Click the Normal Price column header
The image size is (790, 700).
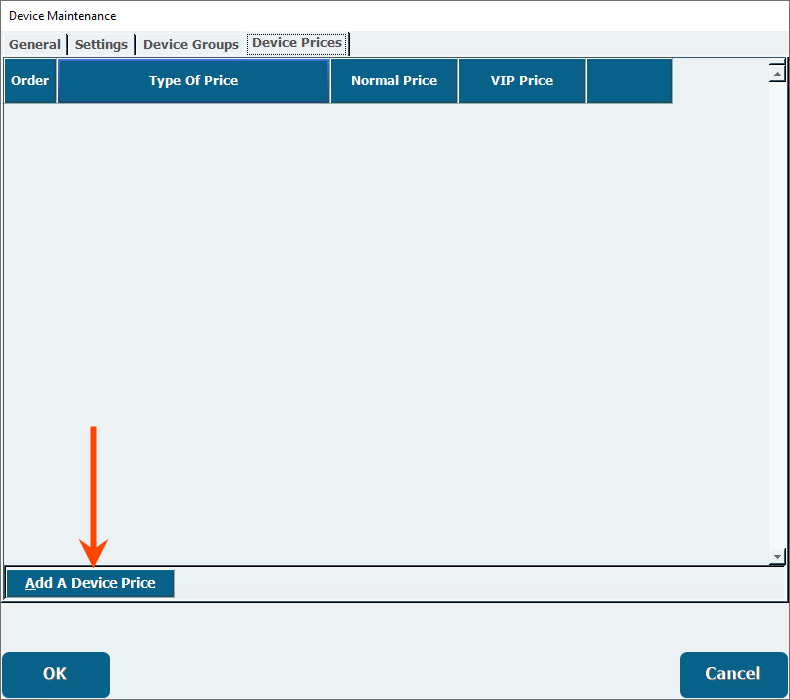[394, 81]
